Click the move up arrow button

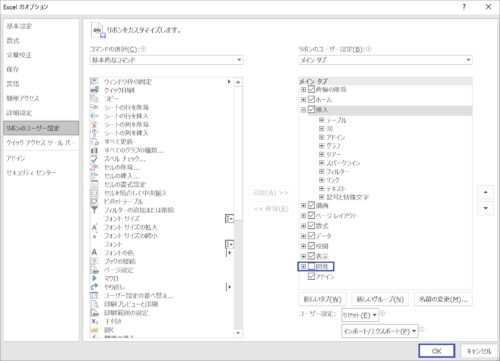486,192
